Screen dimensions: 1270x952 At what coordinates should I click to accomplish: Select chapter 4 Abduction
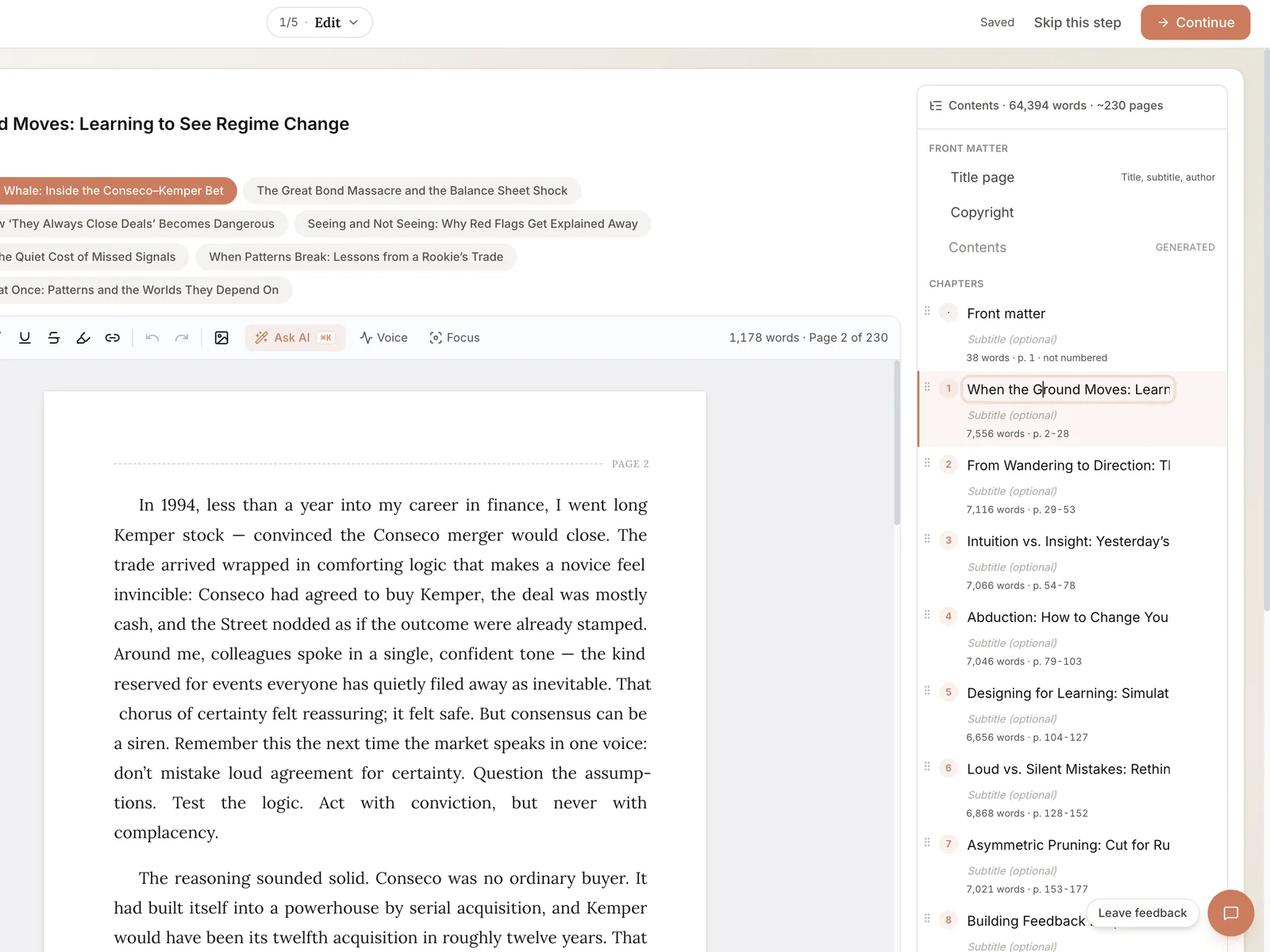1068,617
